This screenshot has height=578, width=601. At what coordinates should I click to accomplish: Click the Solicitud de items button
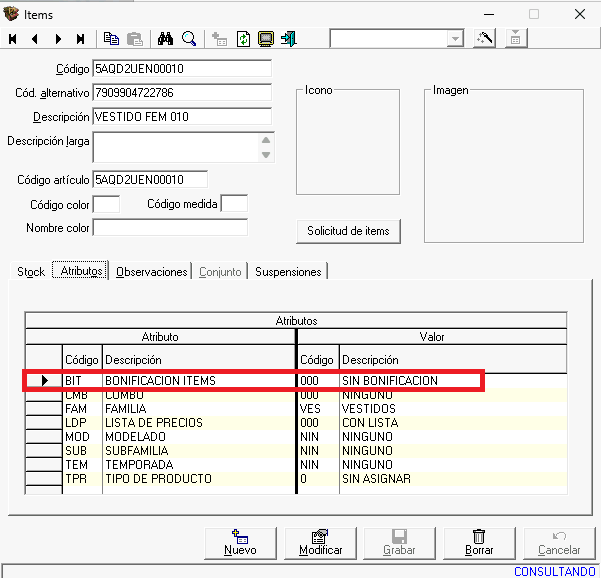point(348,231)
